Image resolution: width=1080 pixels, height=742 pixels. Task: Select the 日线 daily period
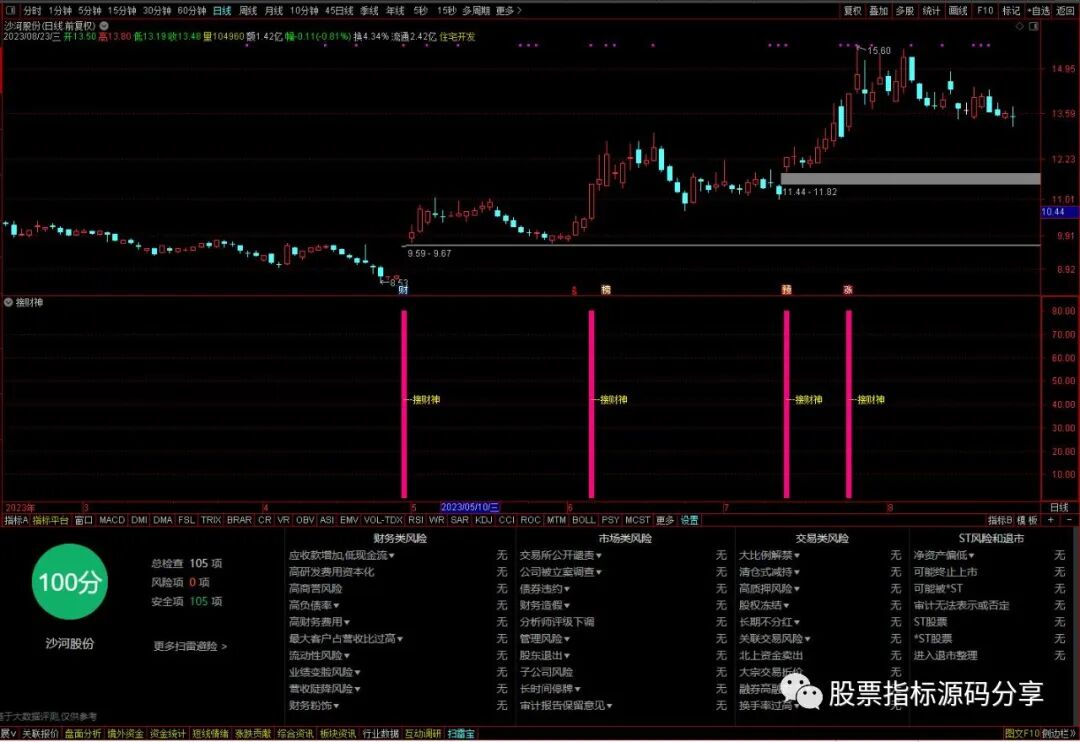222,10
